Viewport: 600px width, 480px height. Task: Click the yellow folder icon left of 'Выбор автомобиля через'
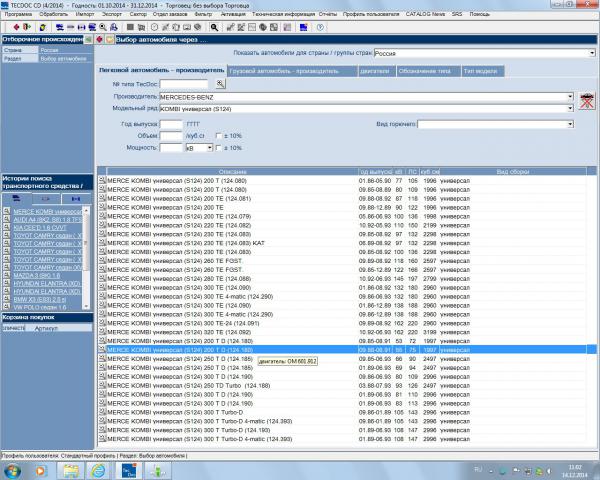(x=110, y=39)
